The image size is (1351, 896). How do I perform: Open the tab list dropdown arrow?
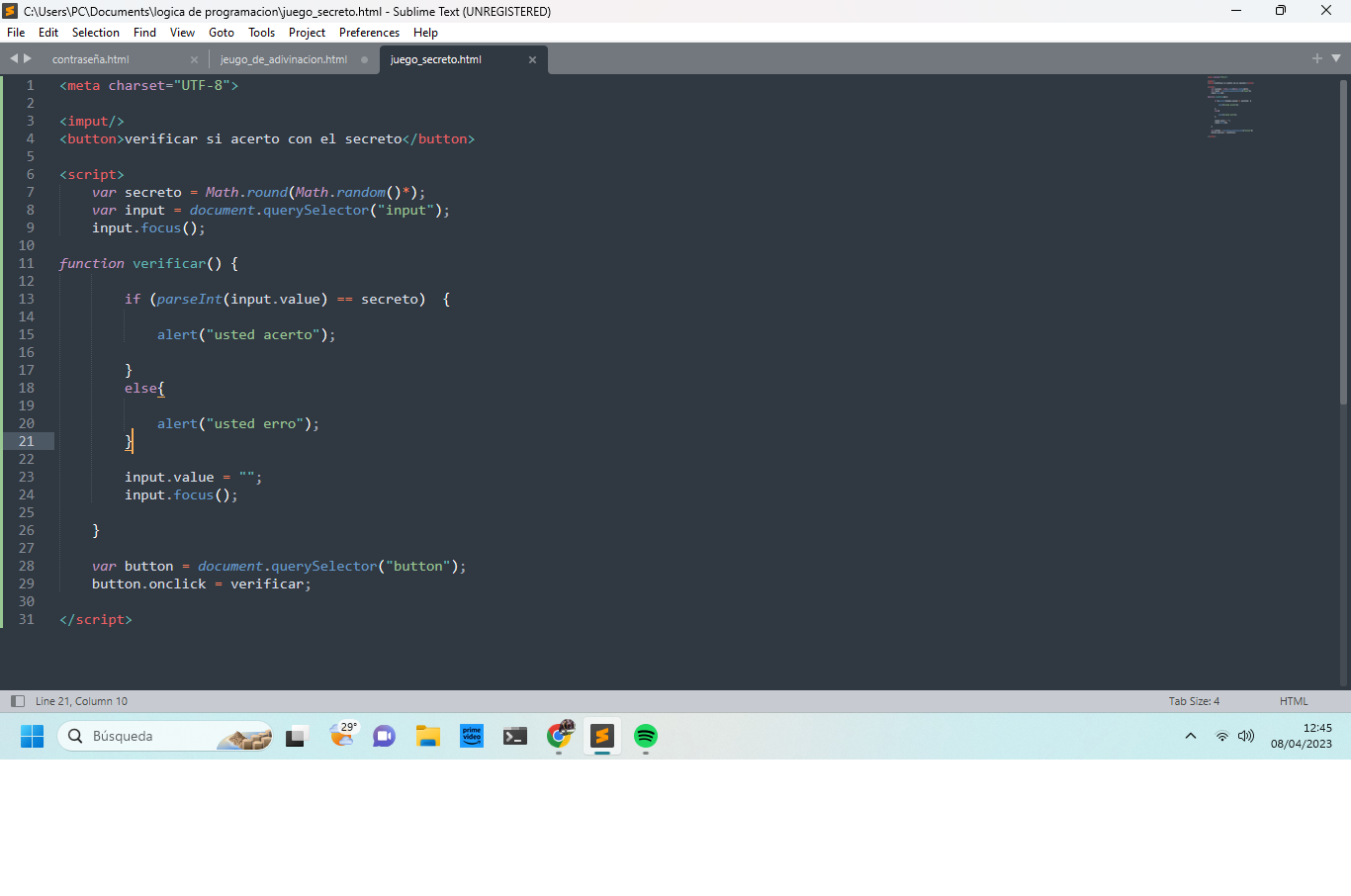click(x=1336, y=58)
